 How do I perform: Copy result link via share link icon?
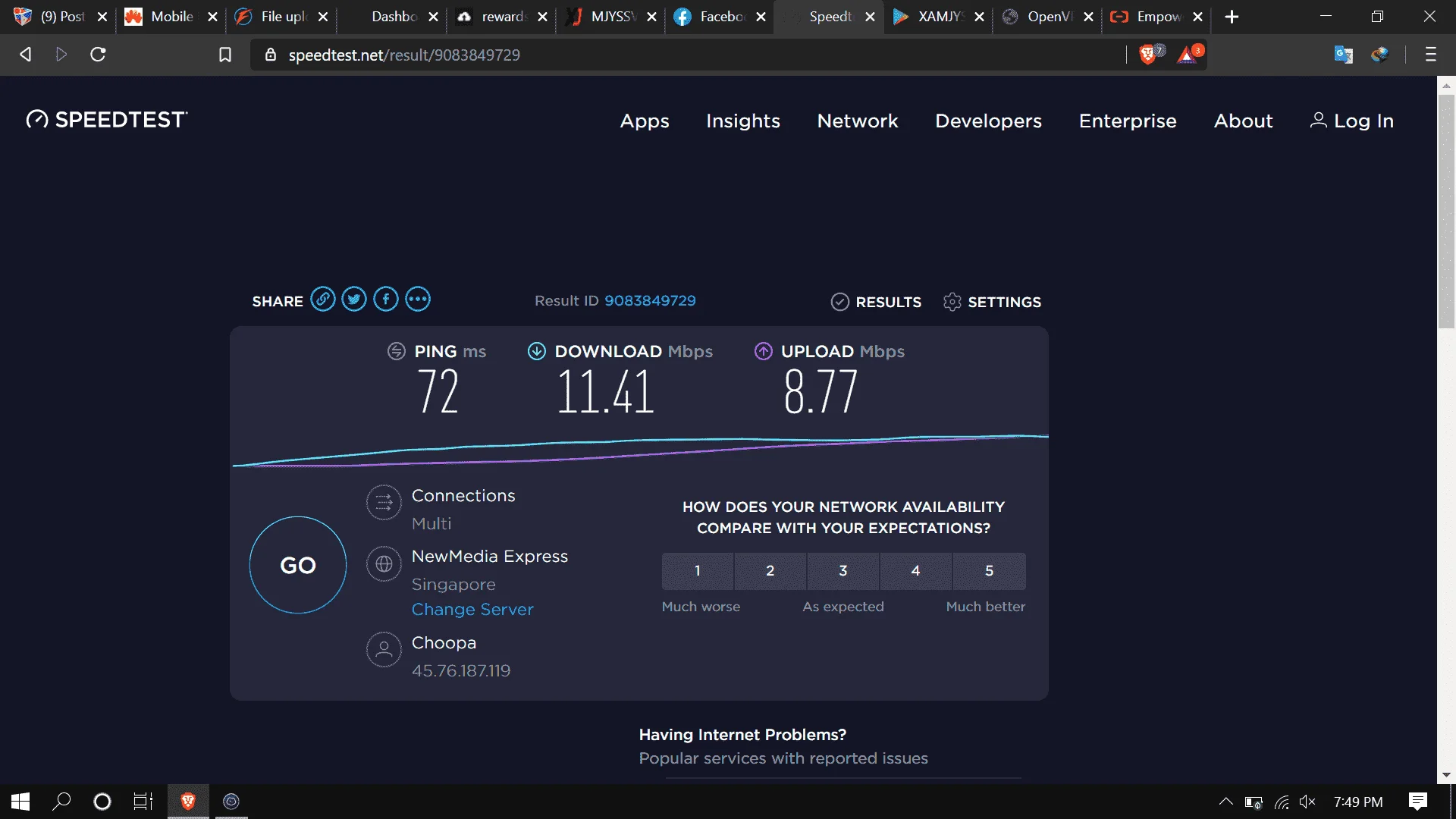tap(323, 300)
